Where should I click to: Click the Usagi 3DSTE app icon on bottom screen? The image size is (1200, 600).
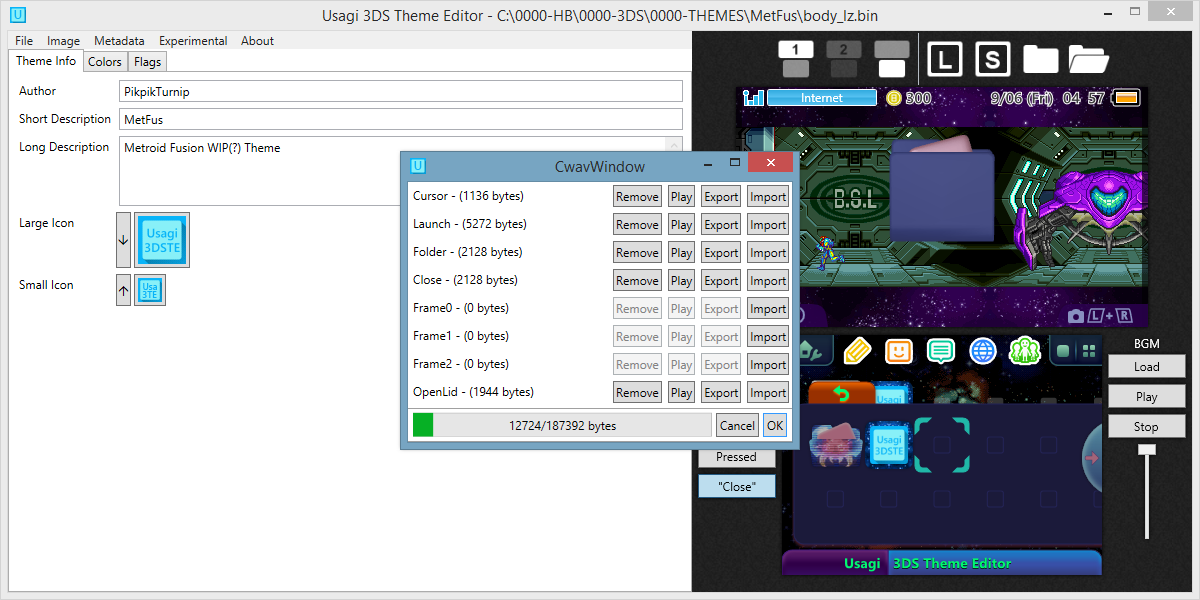pos(889,446)
